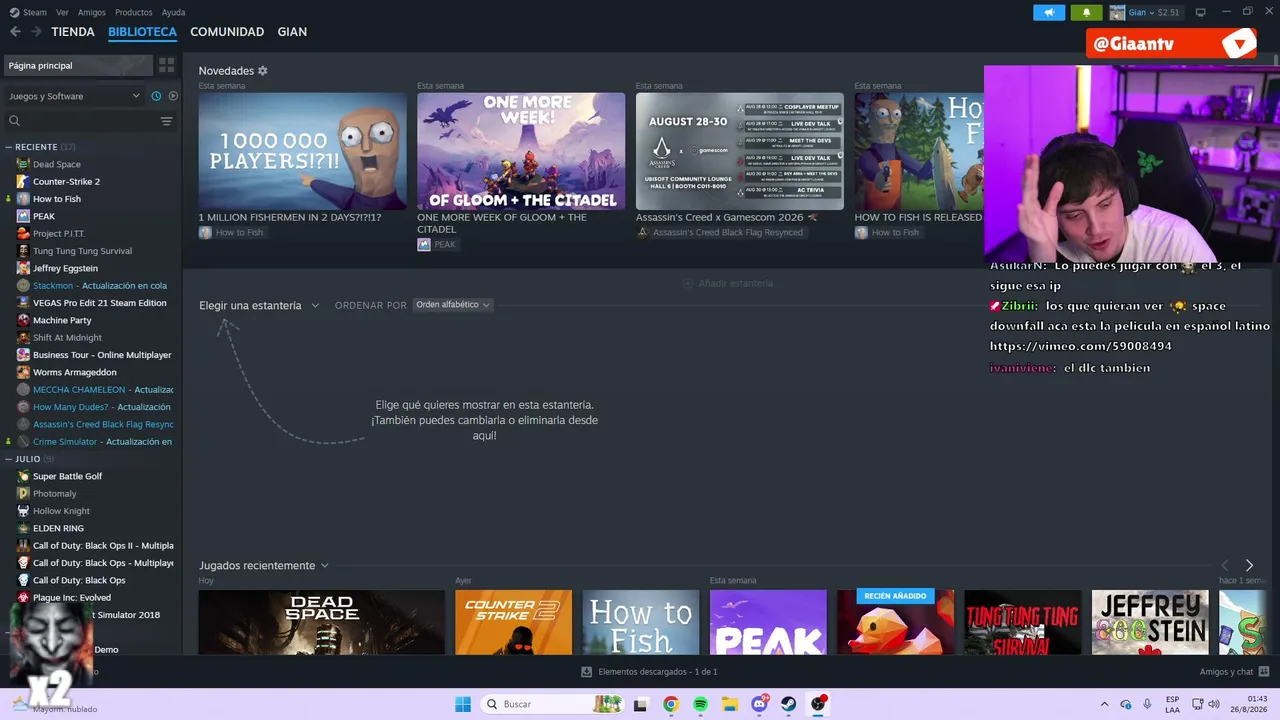1280x720 pixels.
Task: Open the downloads icon in bottom bar
Action: coord(586,672)
